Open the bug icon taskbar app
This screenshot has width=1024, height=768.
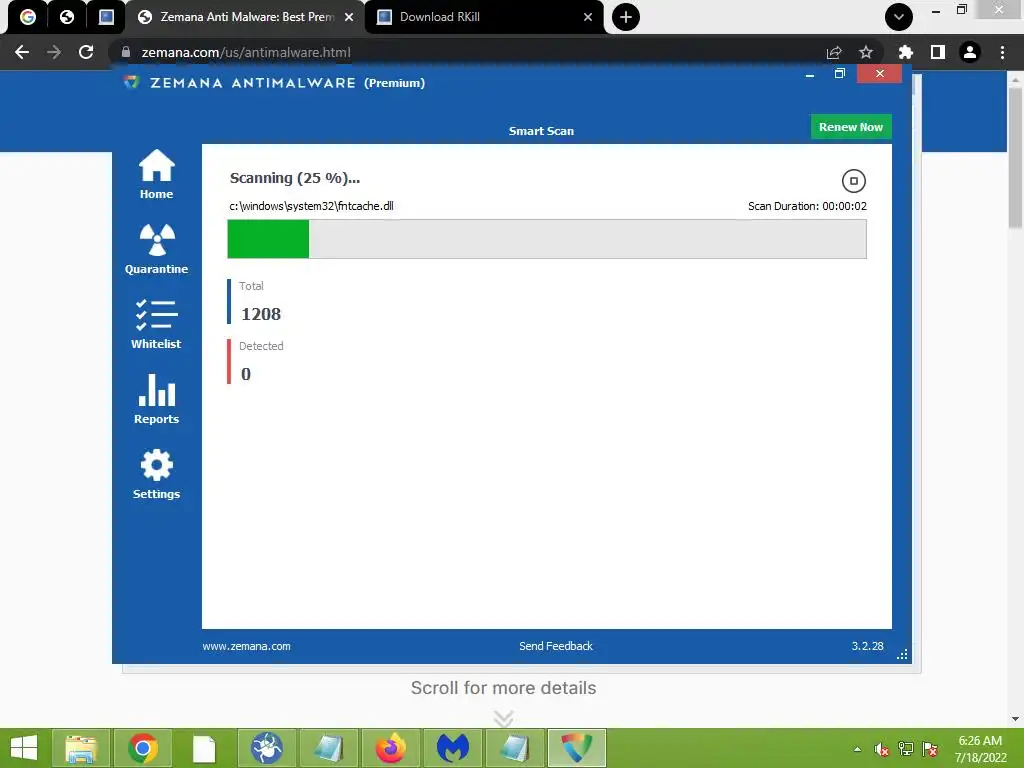coord(266,748)
